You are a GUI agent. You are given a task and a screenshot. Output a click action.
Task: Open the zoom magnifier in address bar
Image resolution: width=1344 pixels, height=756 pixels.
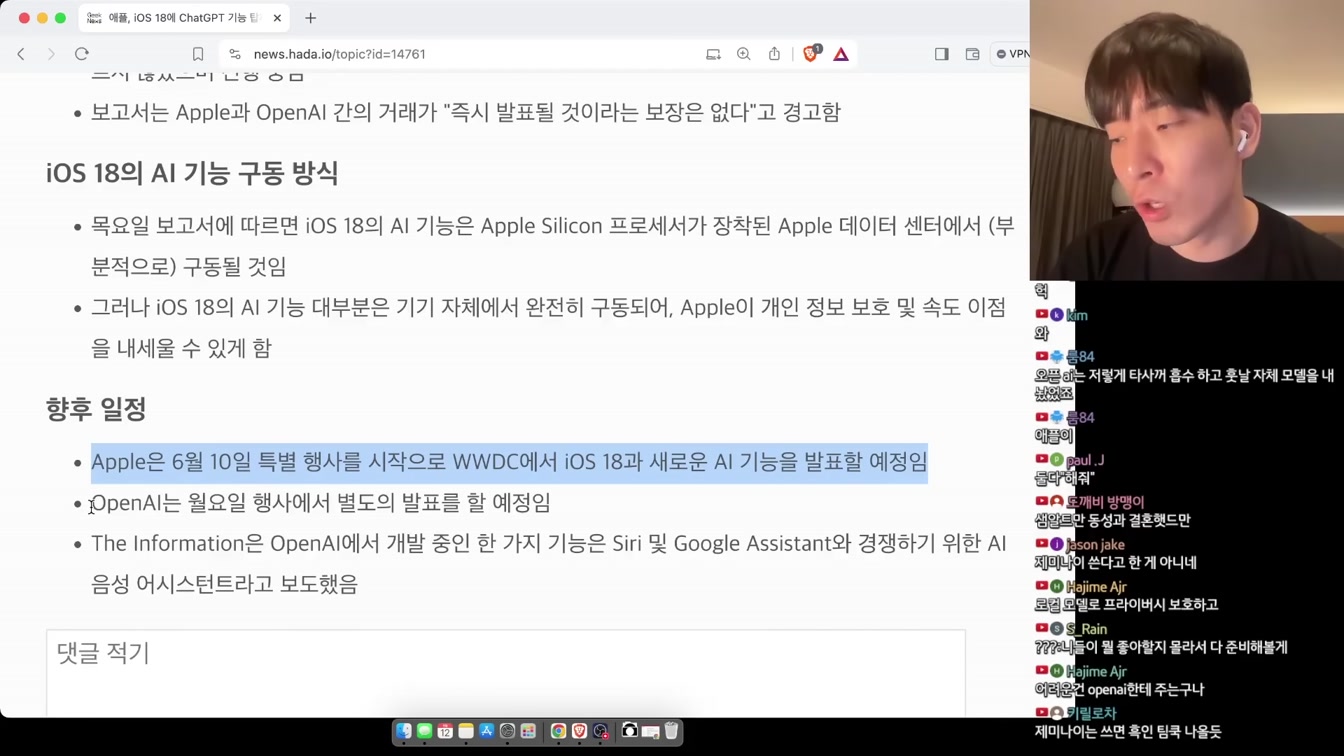point(743,54)
